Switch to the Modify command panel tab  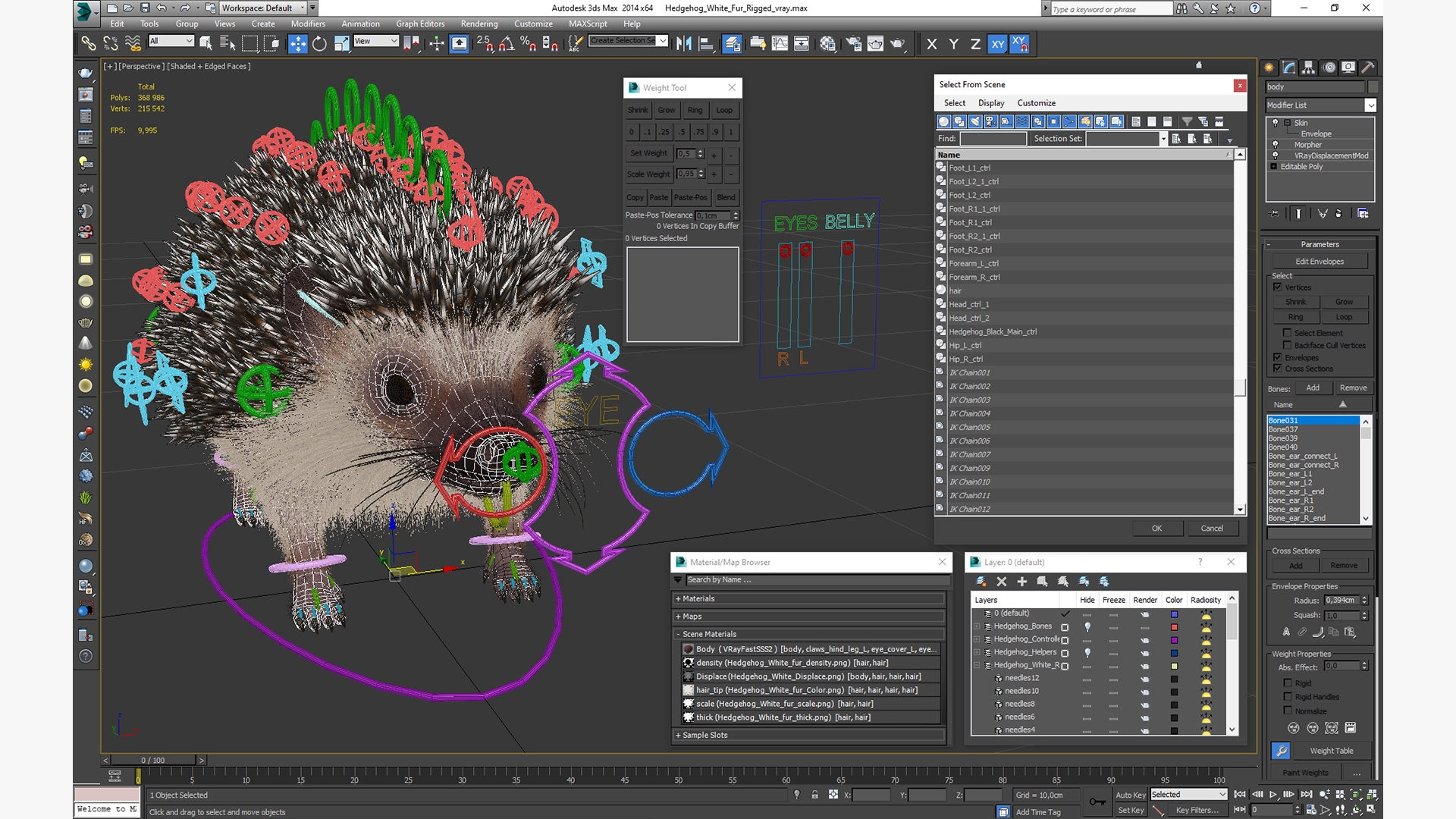[x=1289, y=67]
